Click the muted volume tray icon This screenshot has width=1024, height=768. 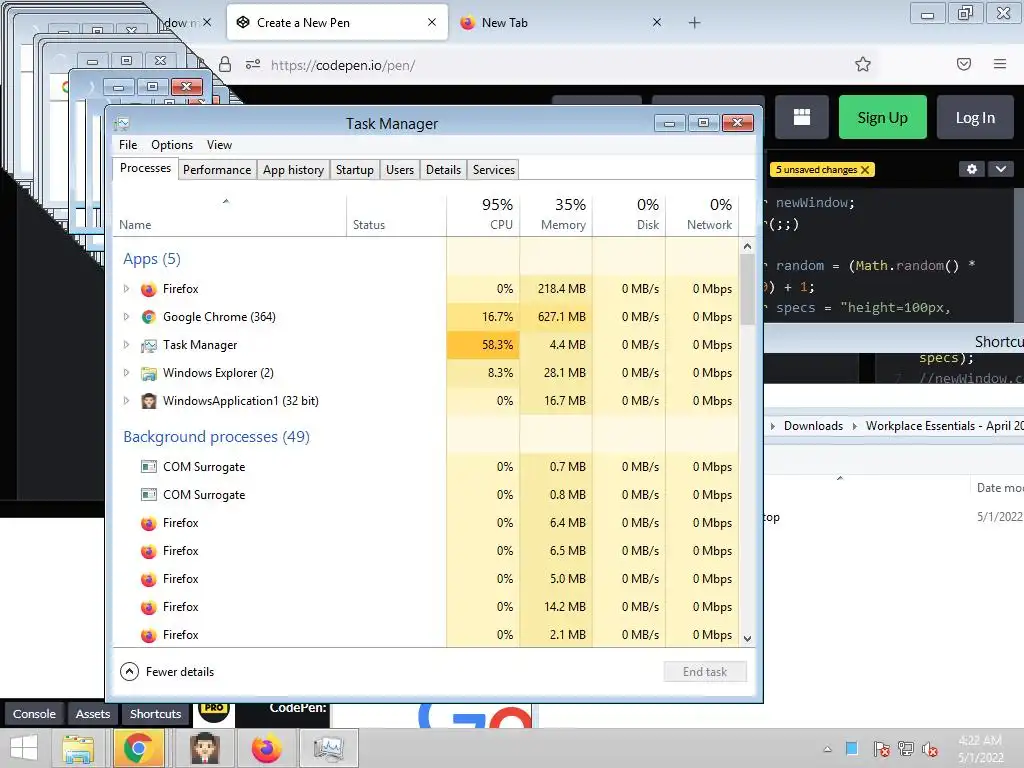pyautogui.click(x=929, y=749)
